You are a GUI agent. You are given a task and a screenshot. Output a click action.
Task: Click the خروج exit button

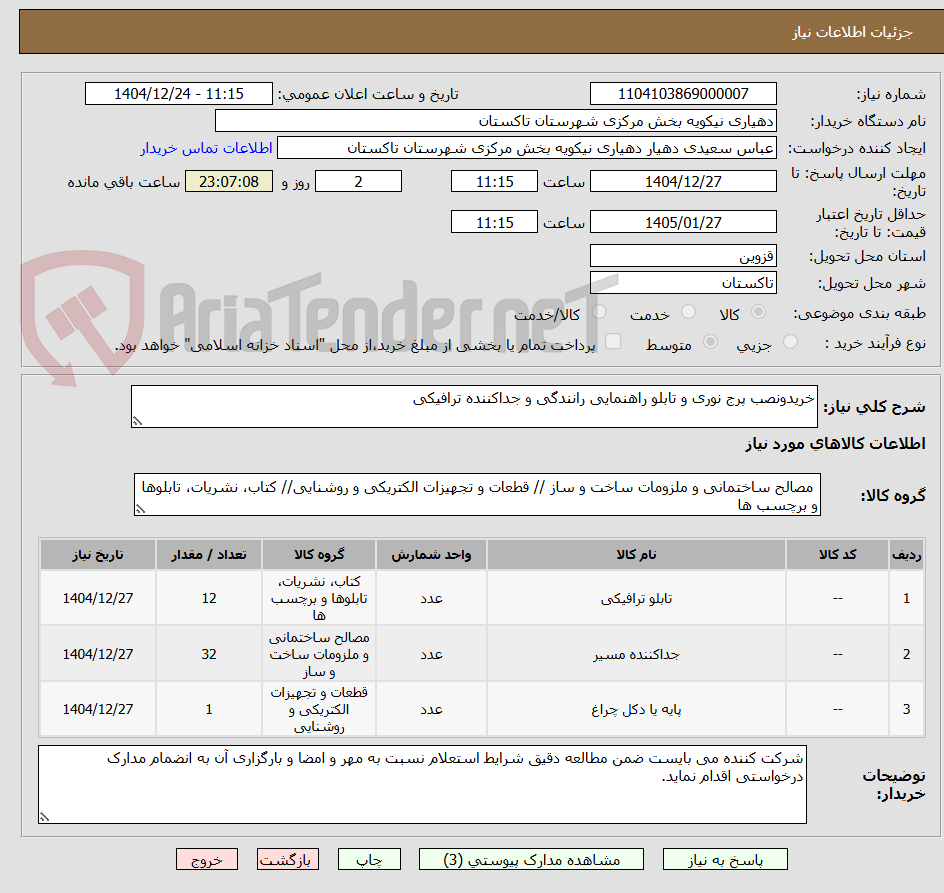click(x=207, y=859)
